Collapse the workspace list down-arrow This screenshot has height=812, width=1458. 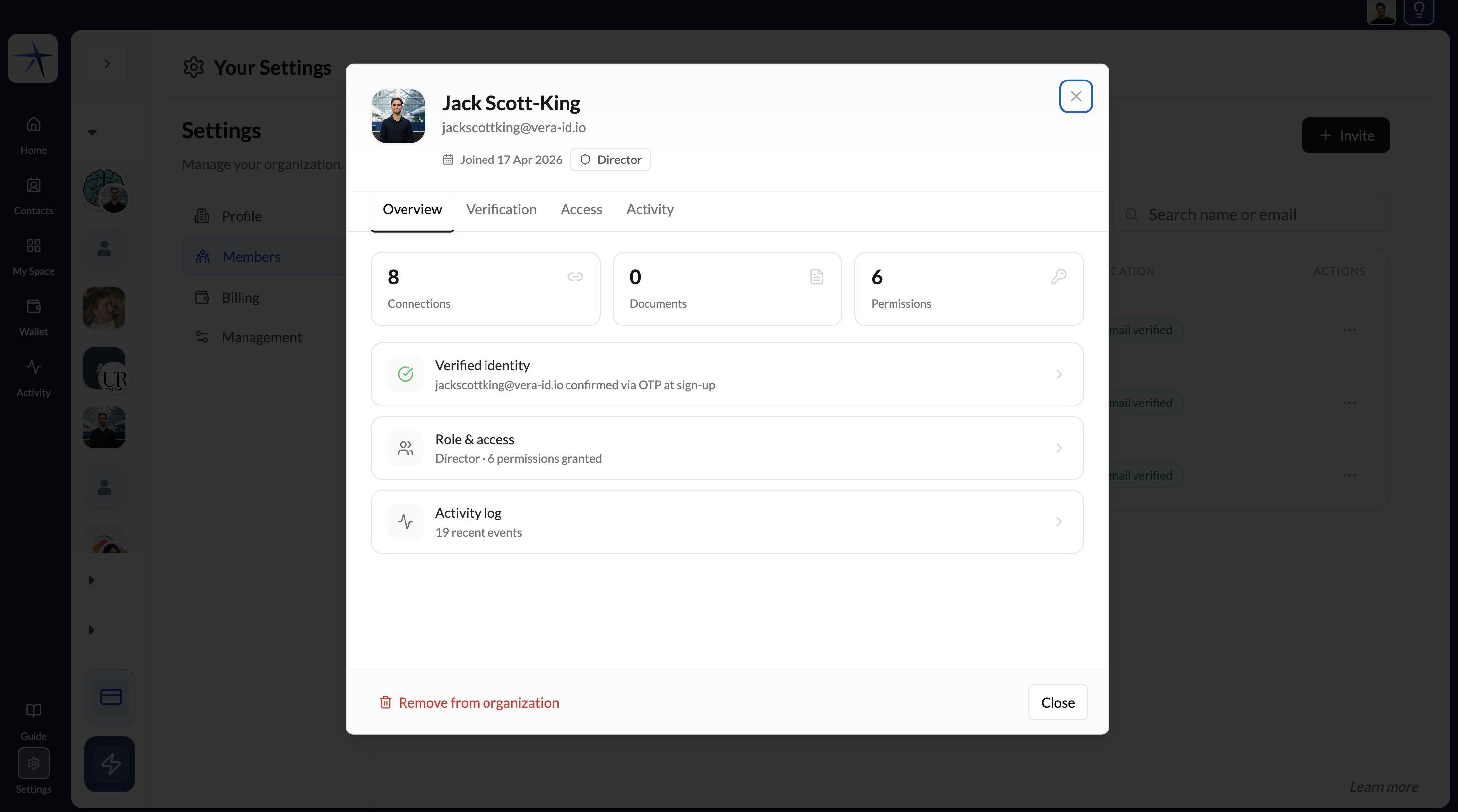point(92,132)
